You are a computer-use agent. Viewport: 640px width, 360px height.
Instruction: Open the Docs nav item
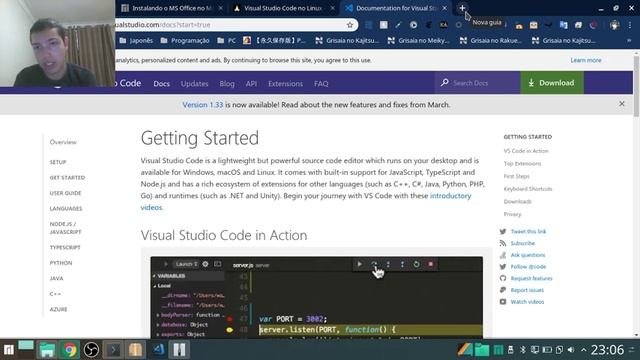pos(162,84)
